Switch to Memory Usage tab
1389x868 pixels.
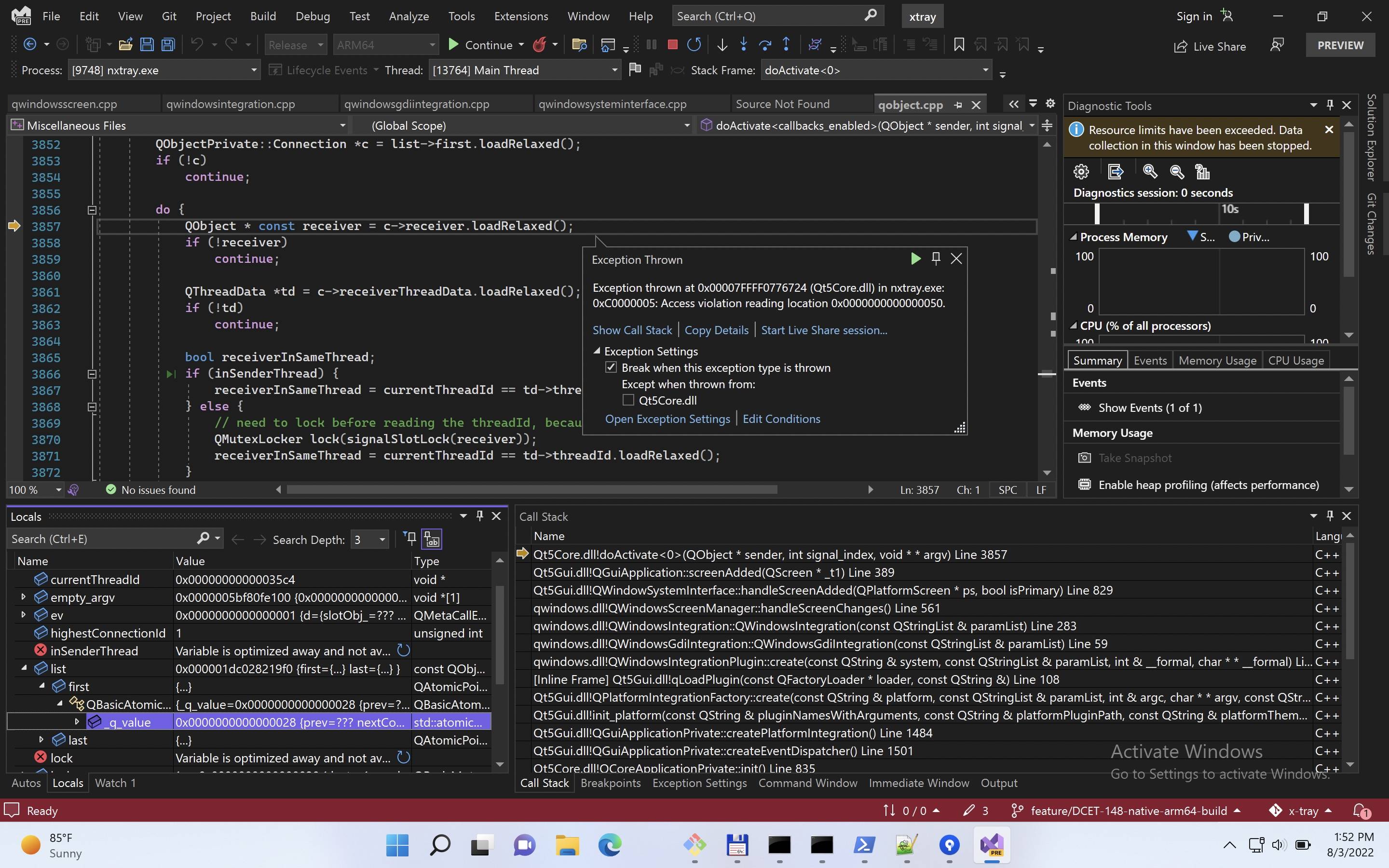click(1217, 359)
